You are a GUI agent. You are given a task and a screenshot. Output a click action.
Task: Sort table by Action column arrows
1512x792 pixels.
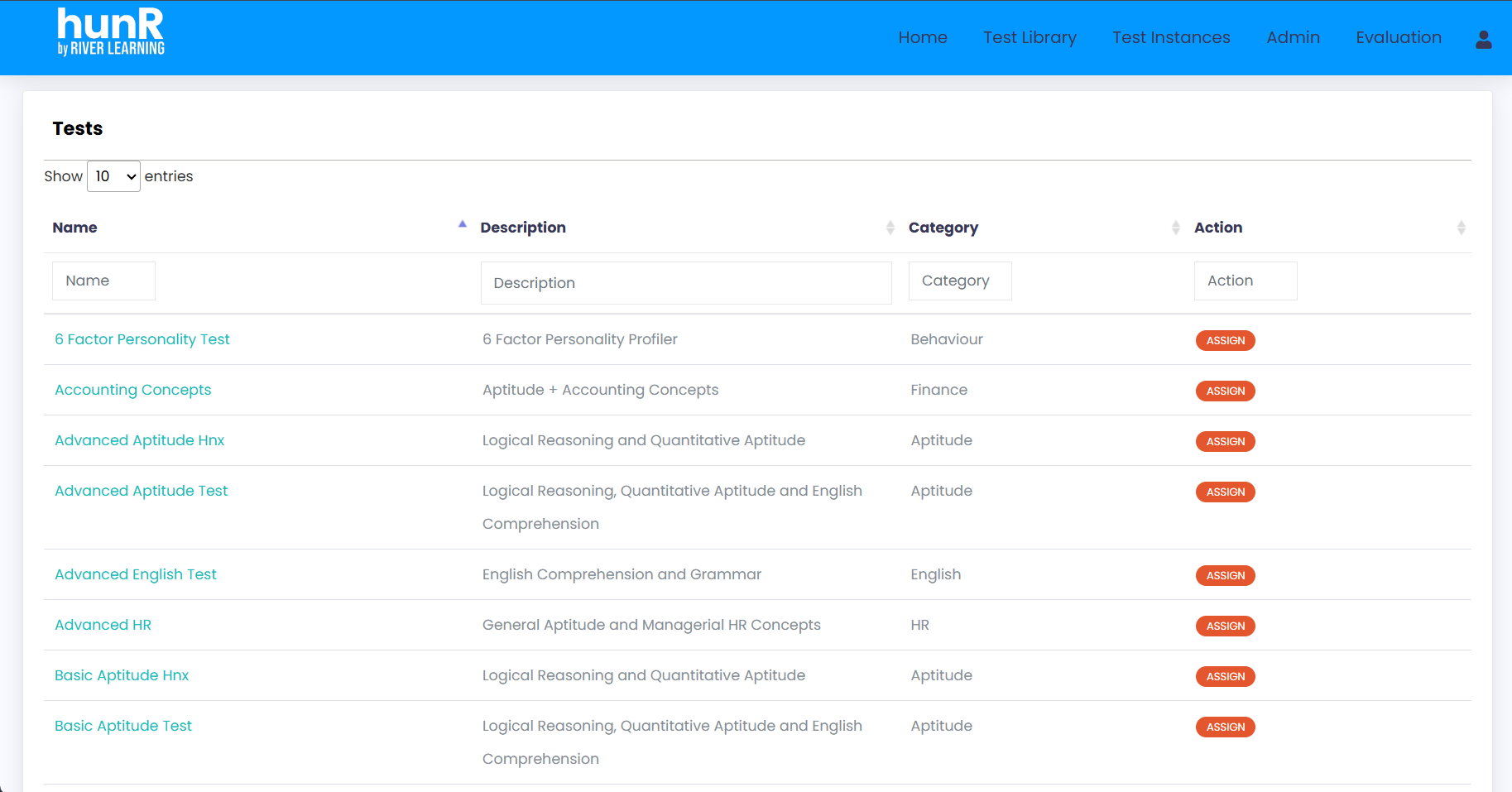pyautogui.click(x=1462, y=228)
